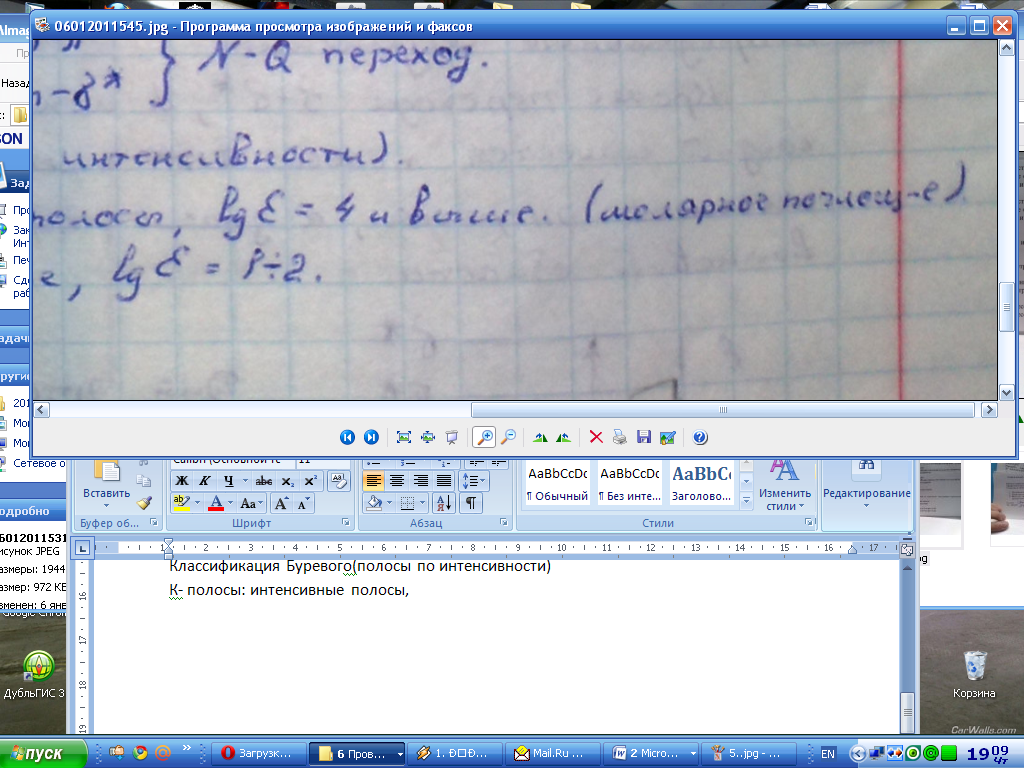The image size is (1024, 768).
Task: Open shading color dropdown arrow
Action: click(x=389, y=503)
